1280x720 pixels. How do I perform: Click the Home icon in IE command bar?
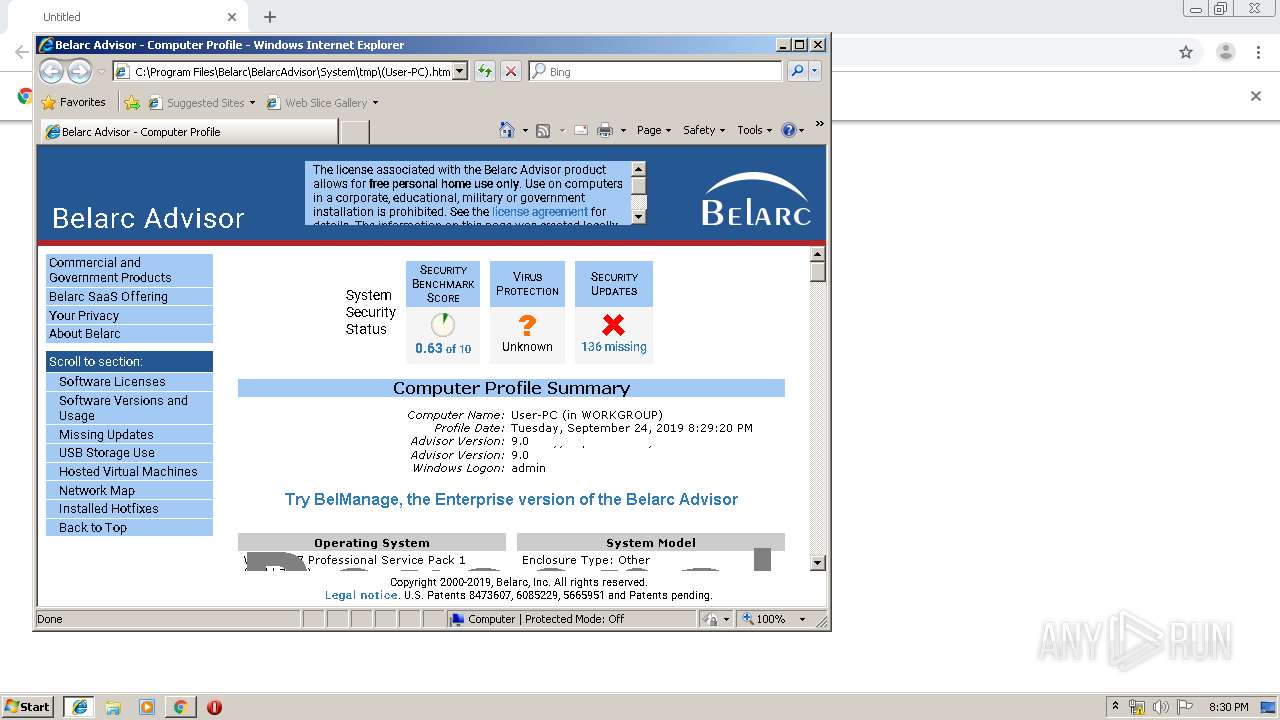[506, 130]
